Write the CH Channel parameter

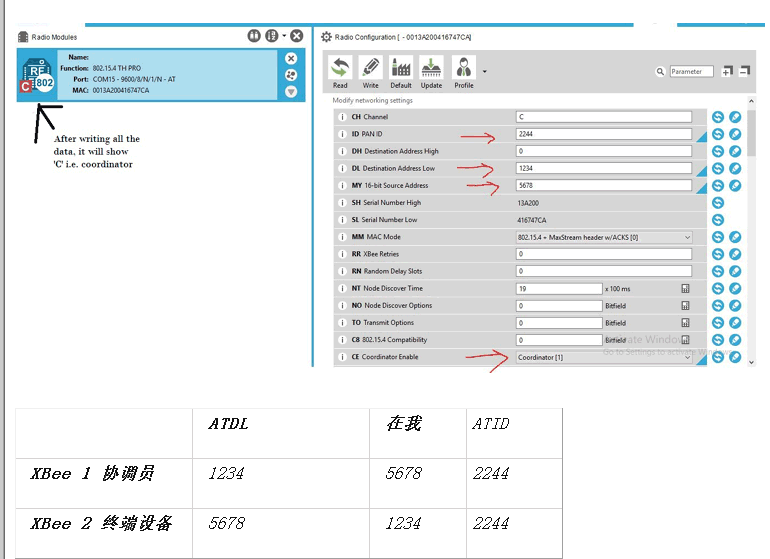735,117
